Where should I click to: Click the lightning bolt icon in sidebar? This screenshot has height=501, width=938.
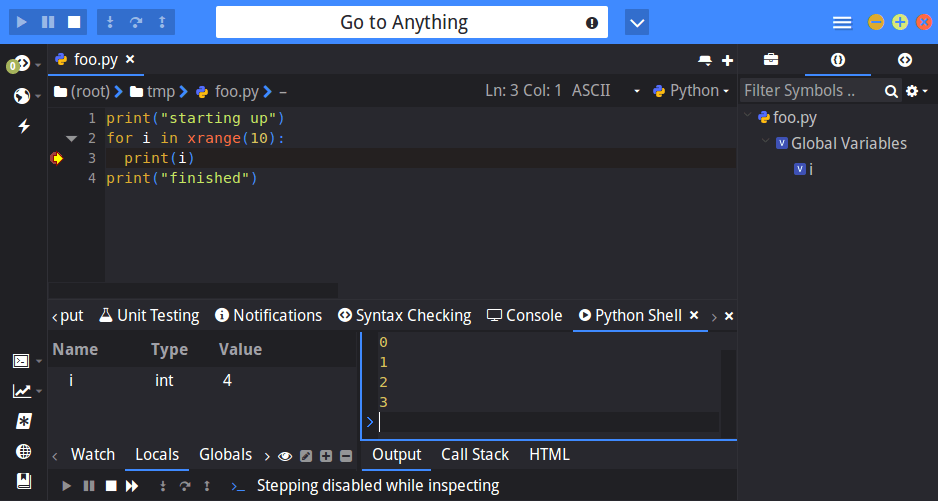(24, 126)
